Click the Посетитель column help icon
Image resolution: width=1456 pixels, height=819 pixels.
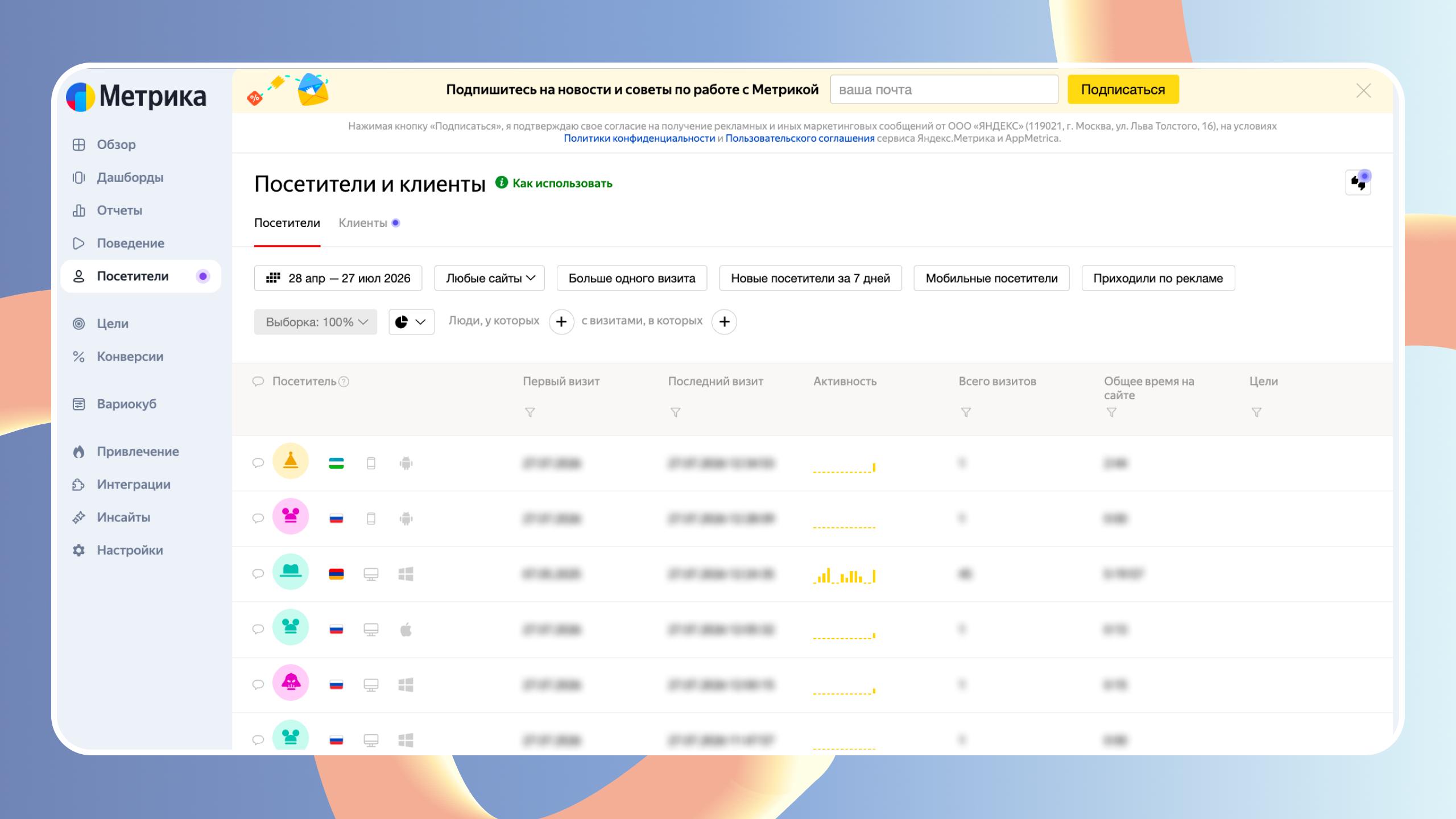(344, 382)
